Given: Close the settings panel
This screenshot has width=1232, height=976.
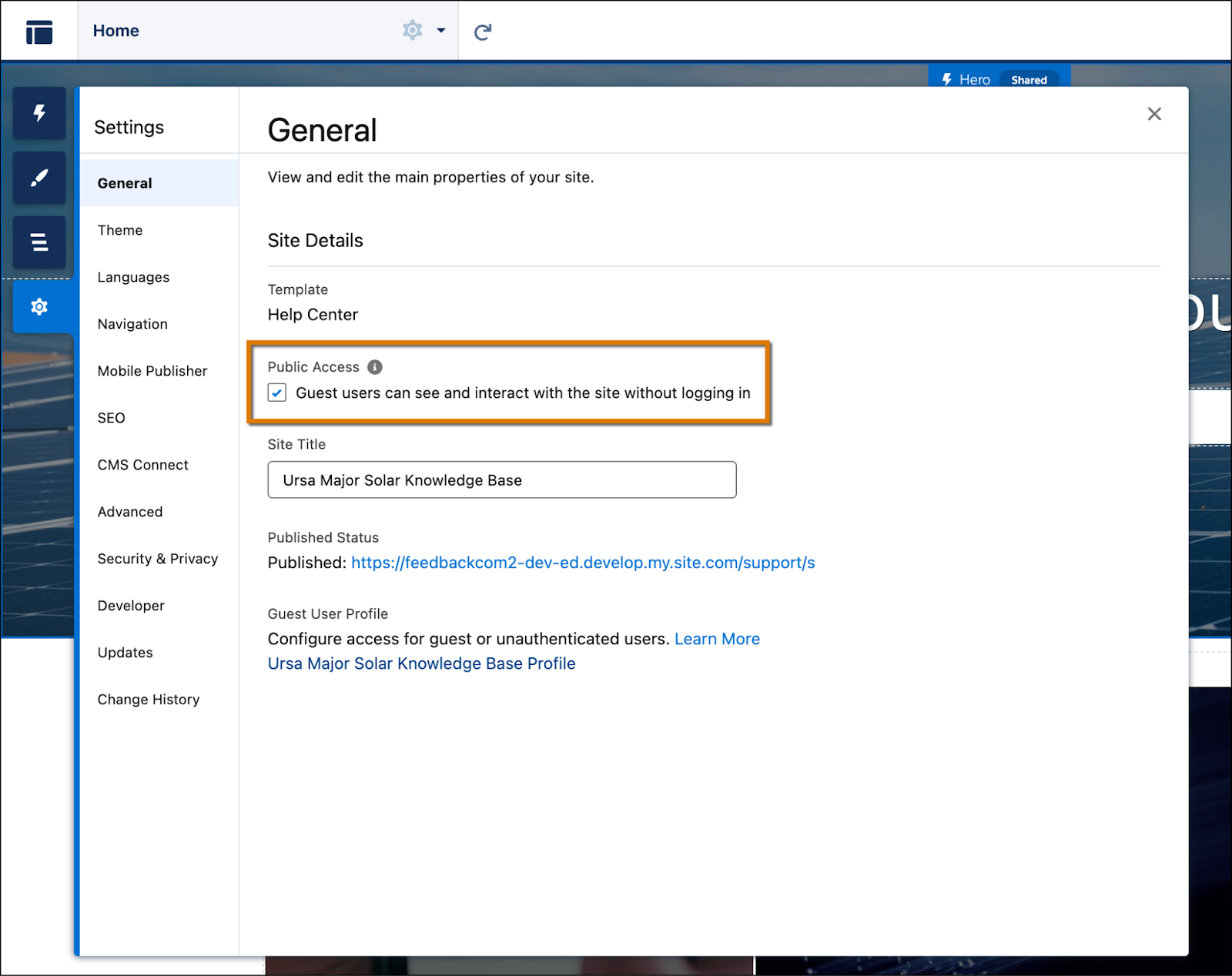Looking at the screenshot, I should (x=1154, y=113).
